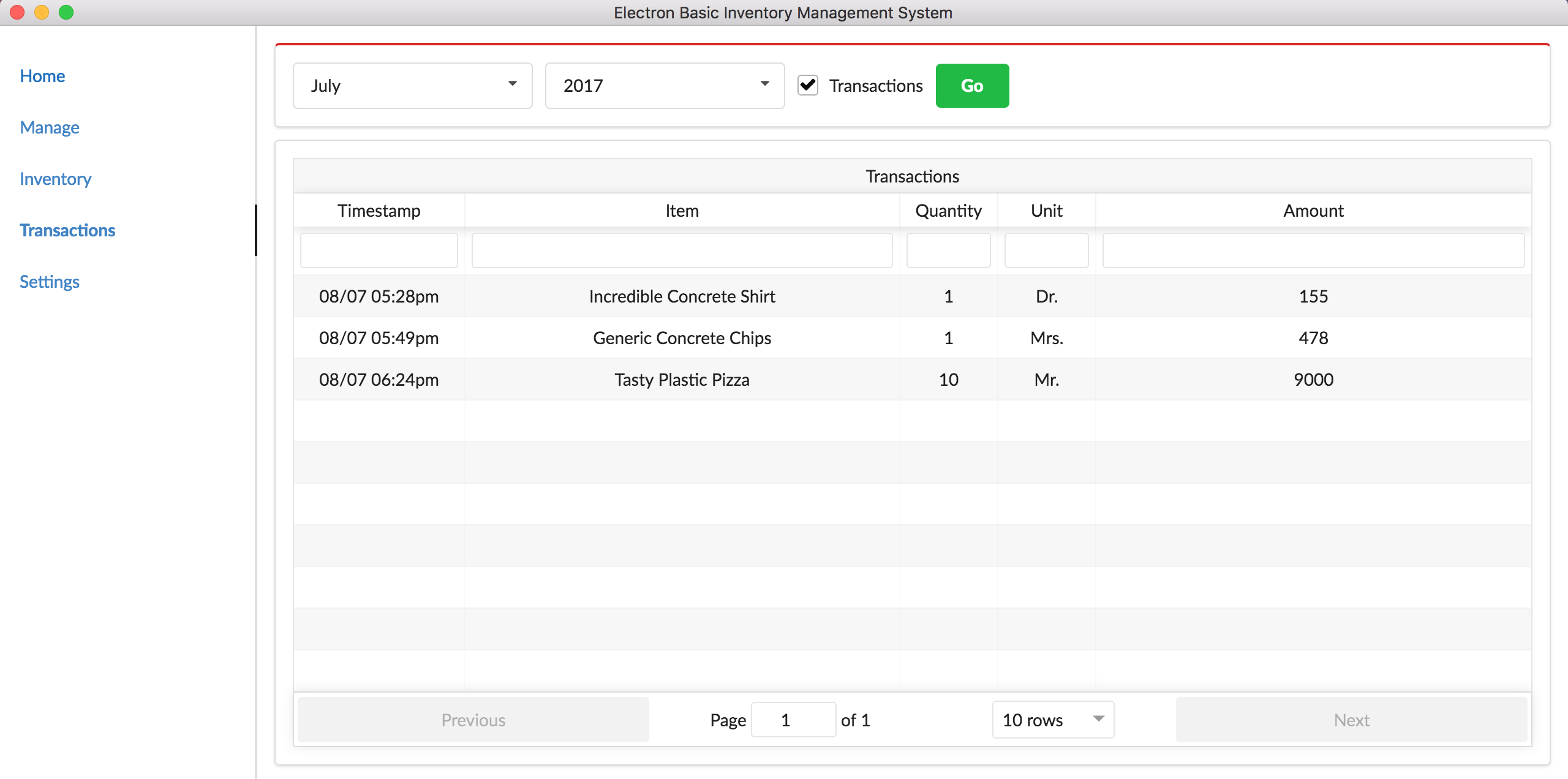This screenshot has width=1568, height=779.
Task: Click the quantity 10 cell
Action: pyautogui.click(x=949, y=380)
